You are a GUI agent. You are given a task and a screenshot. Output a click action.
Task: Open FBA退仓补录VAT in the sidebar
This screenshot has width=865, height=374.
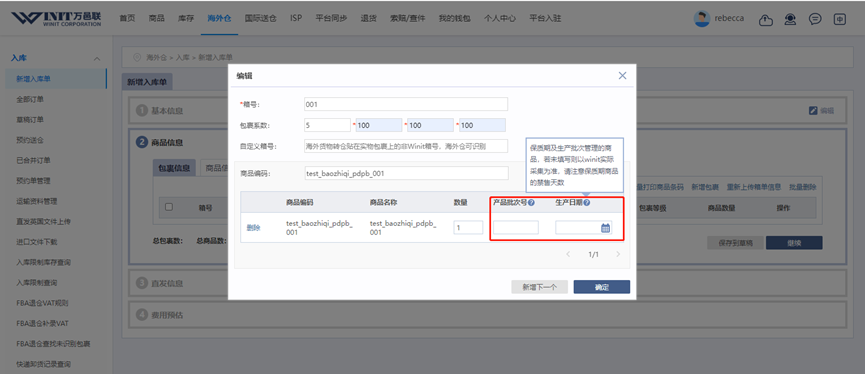(x=42, y=323)
